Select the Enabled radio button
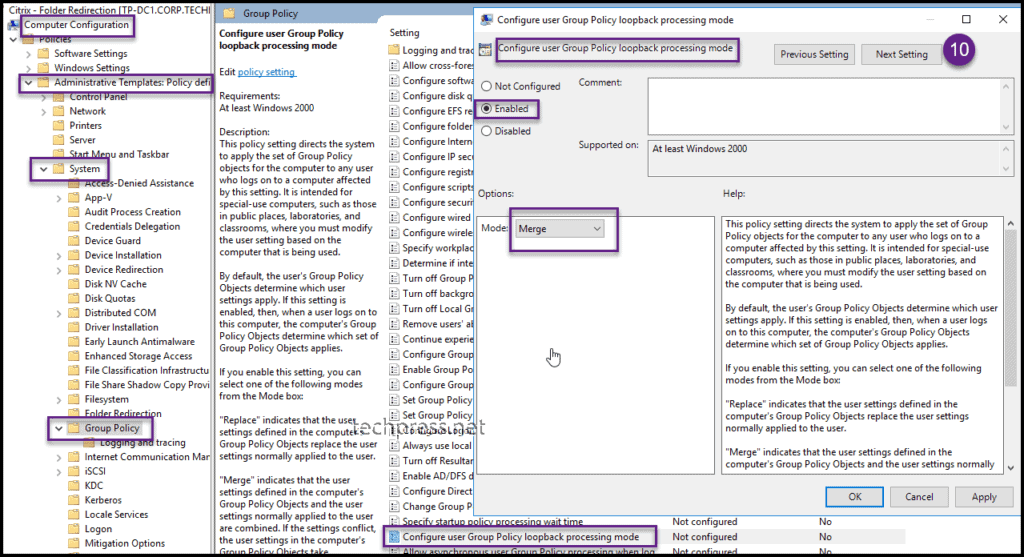 tap(486, 108)
